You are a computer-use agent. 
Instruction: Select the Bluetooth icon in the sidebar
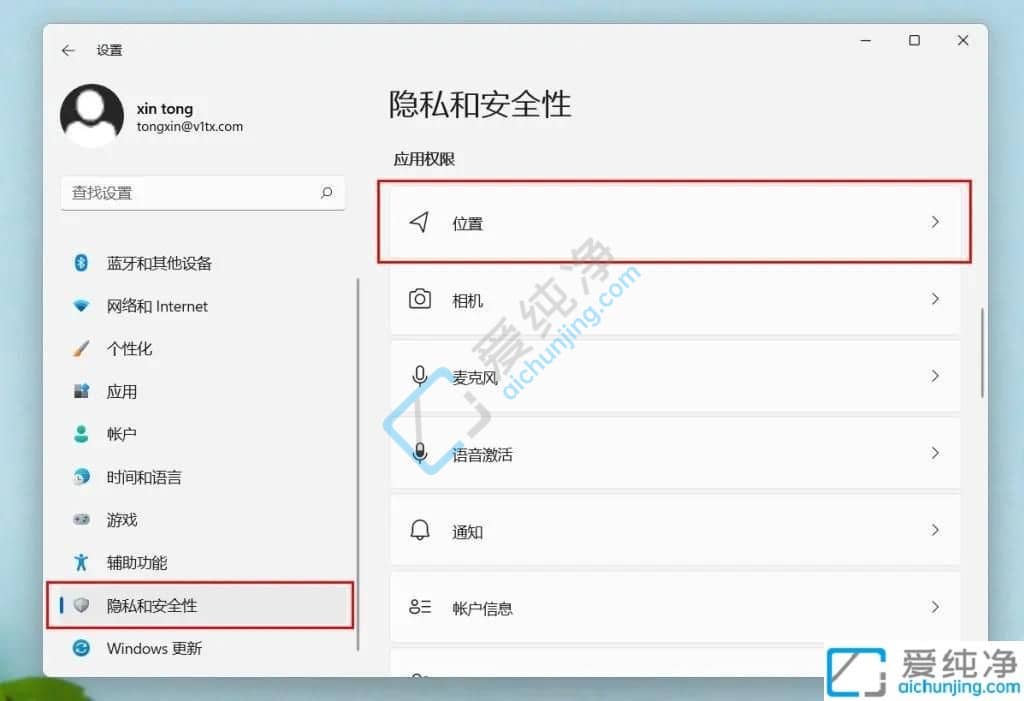coord(81,263)
